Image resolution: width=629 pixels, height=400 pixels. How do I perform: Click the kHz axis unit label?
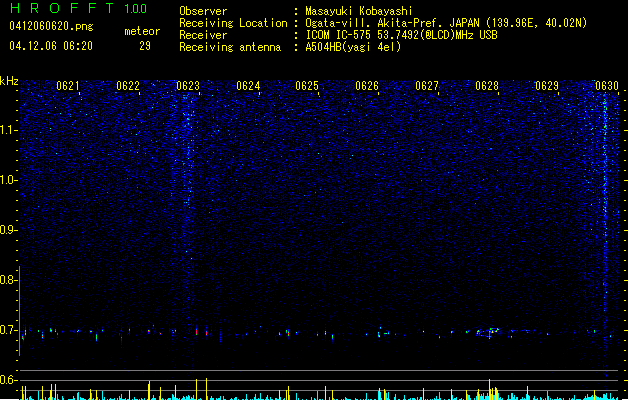point(9,81)
